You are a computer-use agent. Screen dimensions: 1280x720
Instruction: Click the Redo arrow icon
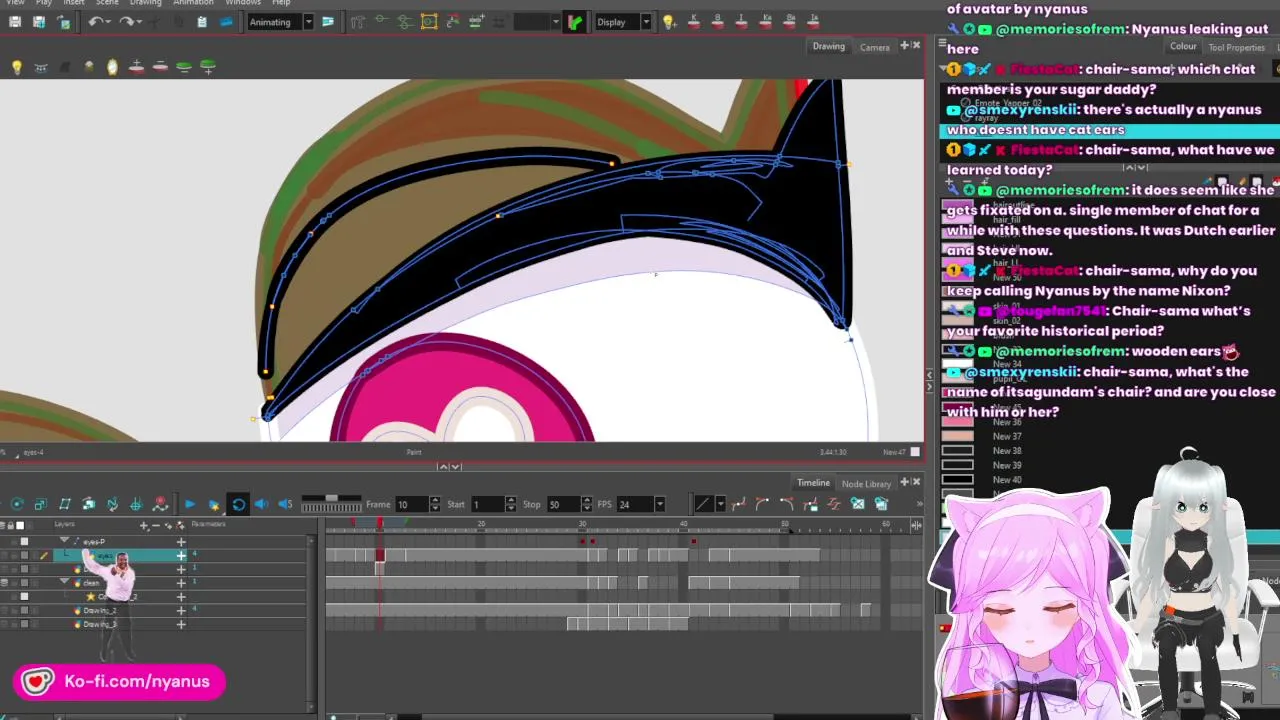point(127,22)
